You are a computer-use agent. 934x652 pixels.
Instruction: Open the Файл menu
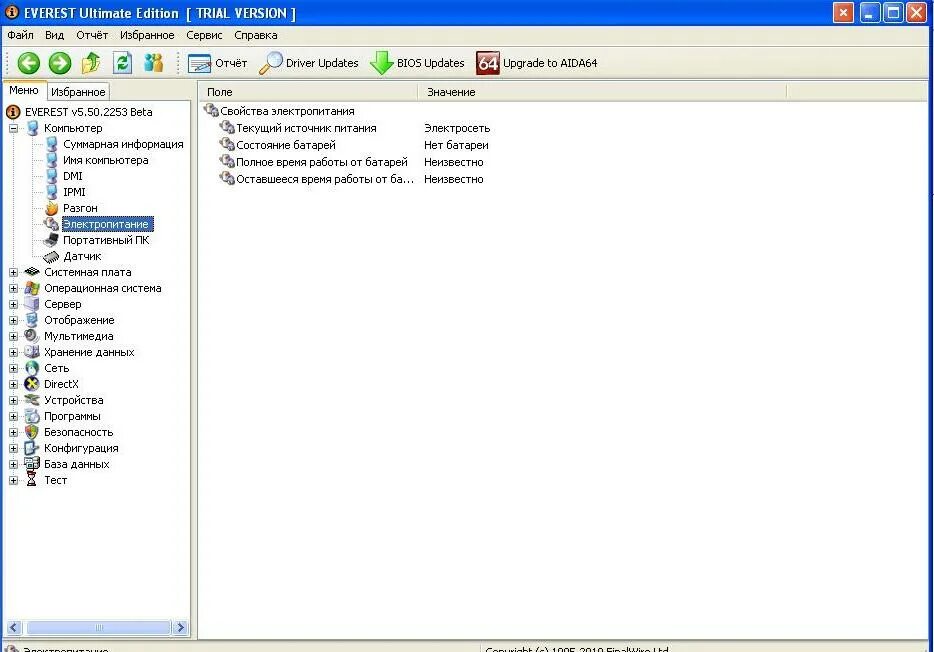point(20,35)
